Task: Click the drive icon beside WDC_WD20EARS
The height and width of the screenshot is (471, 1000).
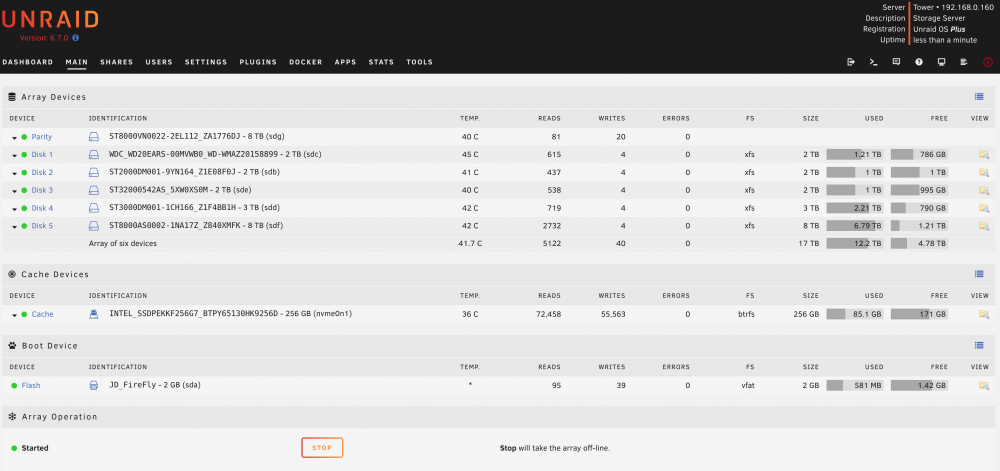Action: 94,154
